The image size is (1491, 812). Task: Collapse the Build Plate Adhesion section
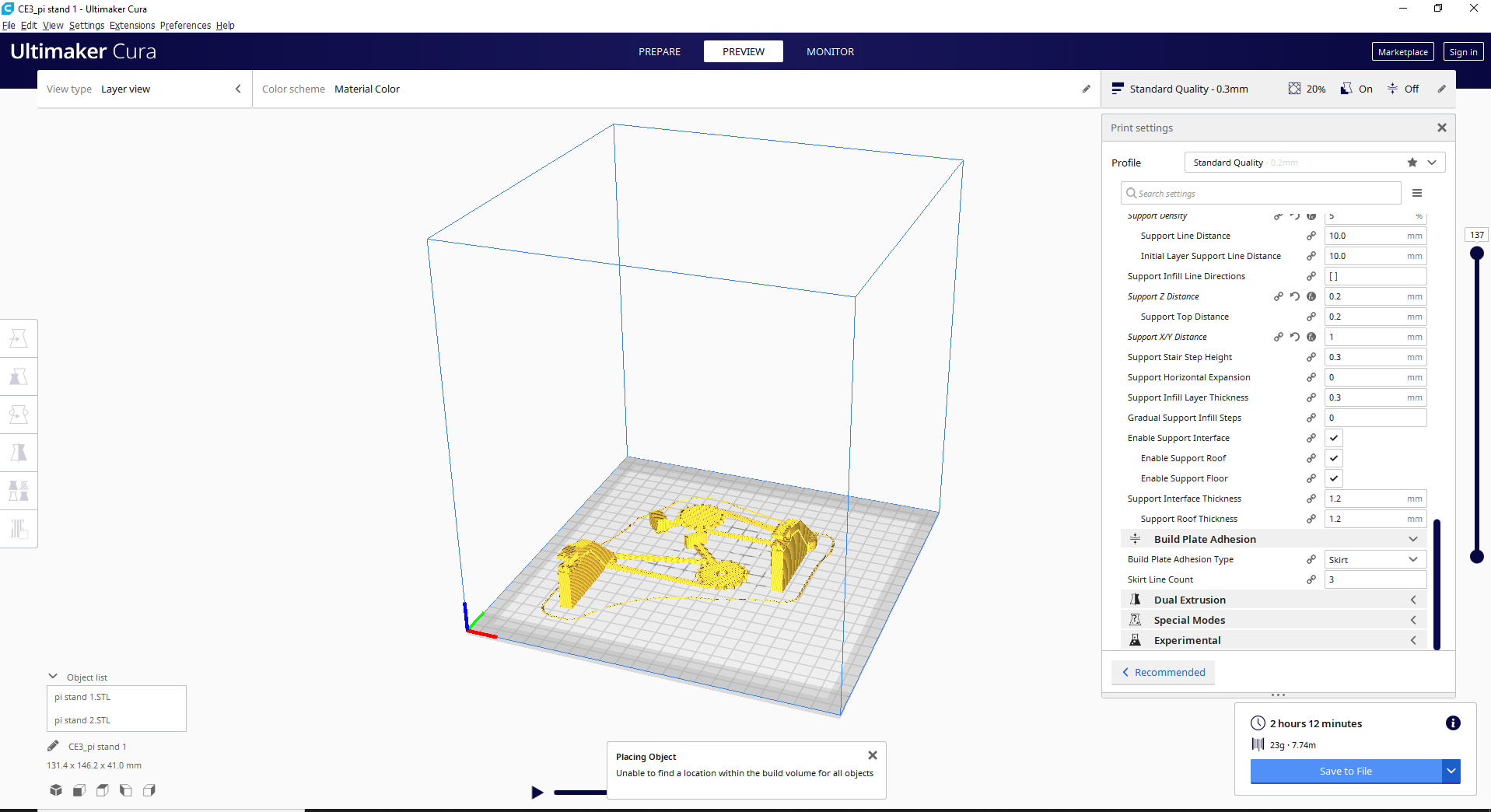pos(1412,538)
